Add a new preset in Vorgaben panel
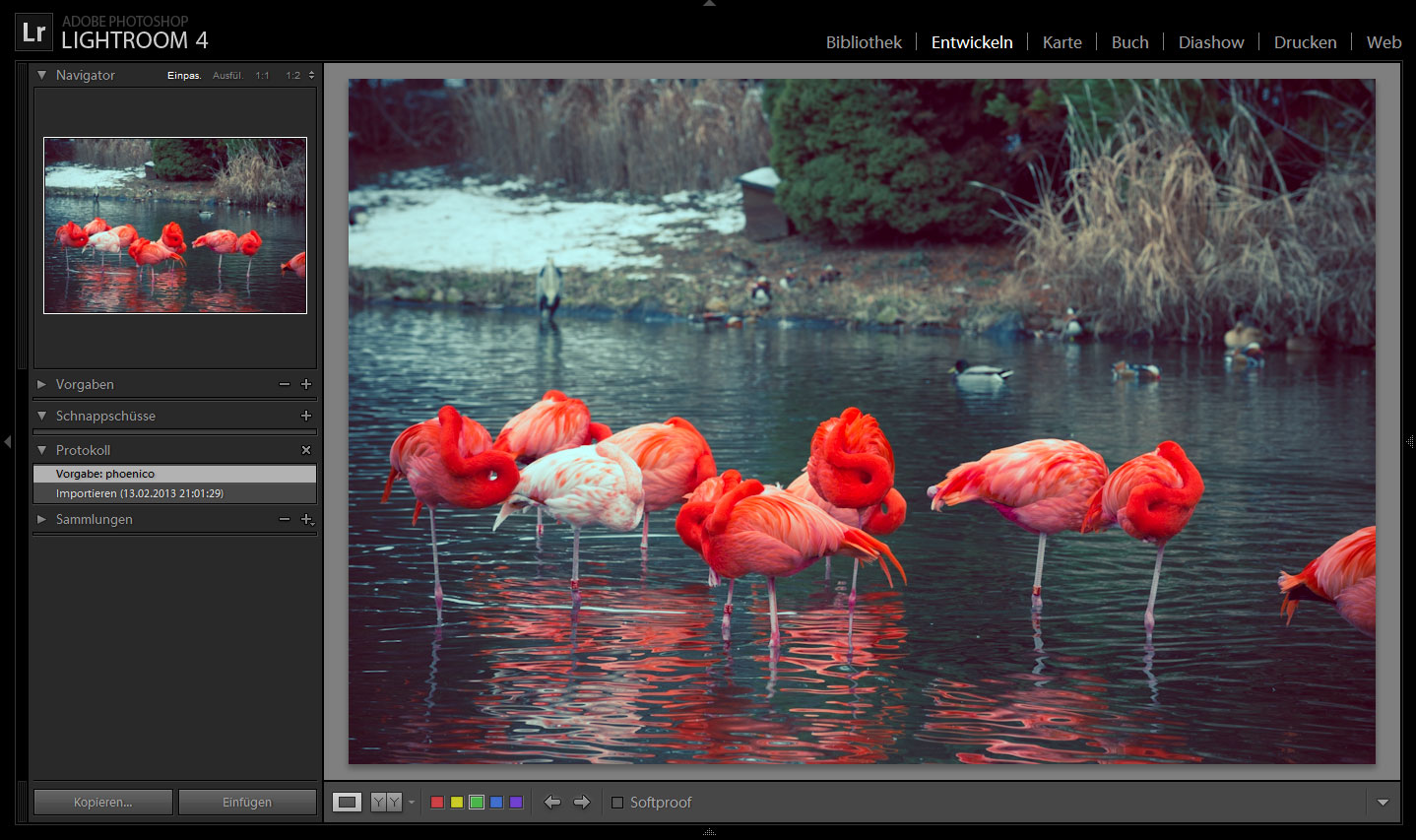 click(x=306, y=384)
